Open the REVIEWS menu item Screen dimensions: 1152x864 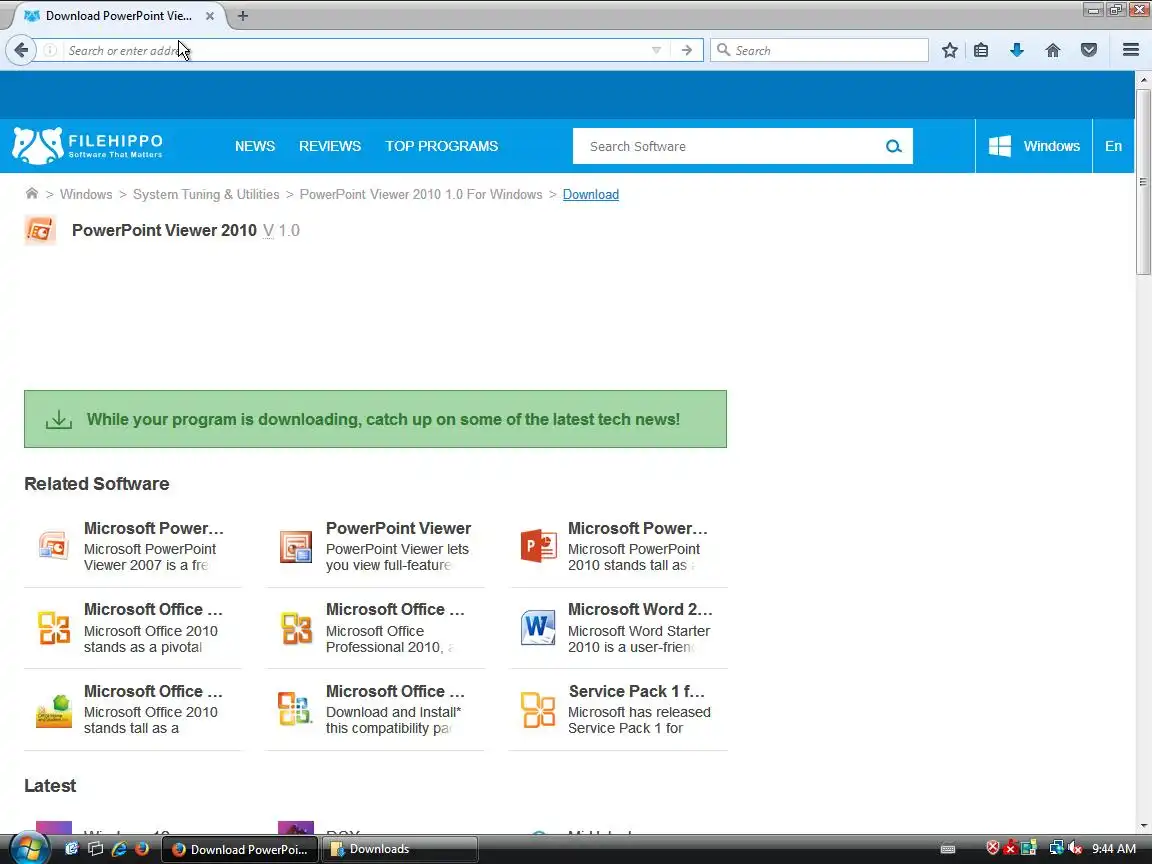(330, 146)
